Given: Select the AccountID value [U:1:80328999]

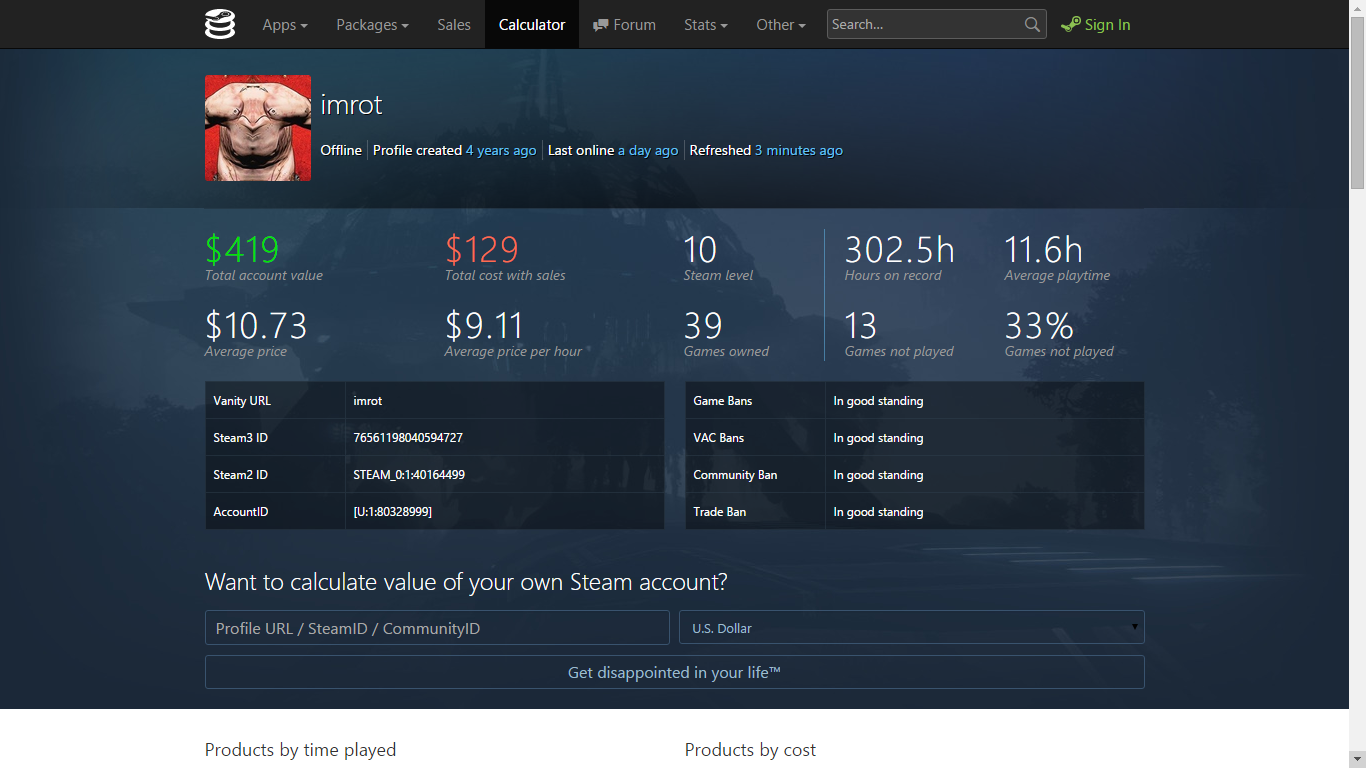Looking at the screenshot, I should (x=393, y=512).
